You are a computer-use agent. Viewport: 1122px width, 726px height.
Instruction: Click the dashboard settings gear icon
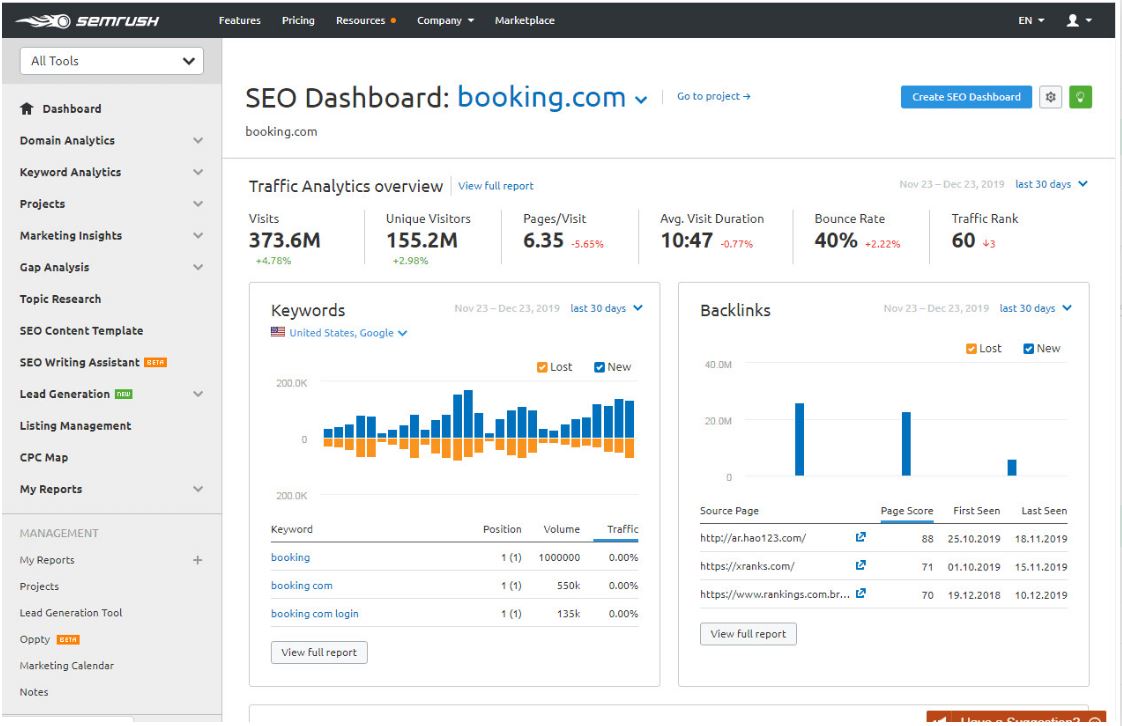[x=1050, y=97]
